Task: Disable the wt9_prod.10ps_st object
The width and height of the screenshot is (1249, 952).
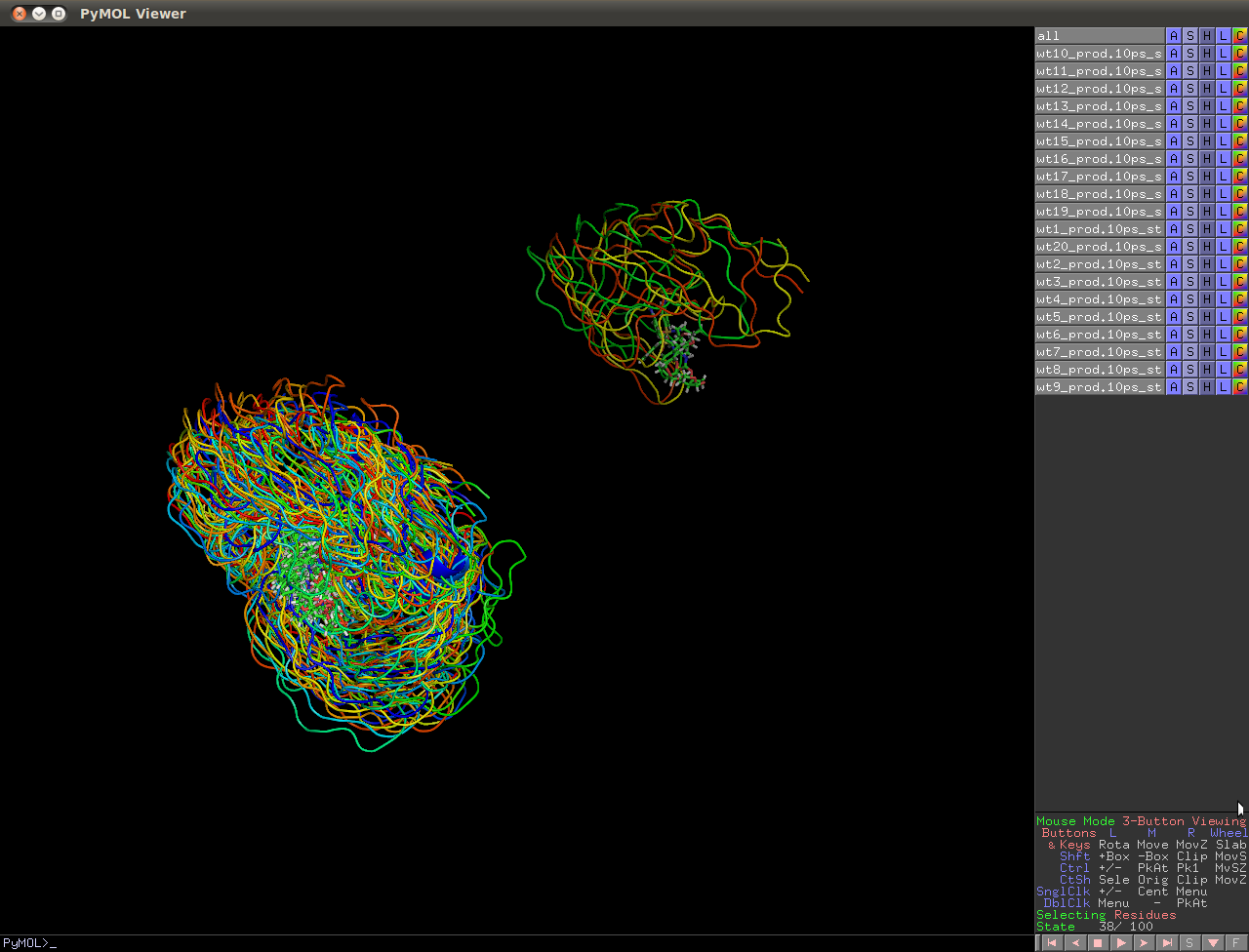Action: tap(1100, 387)
